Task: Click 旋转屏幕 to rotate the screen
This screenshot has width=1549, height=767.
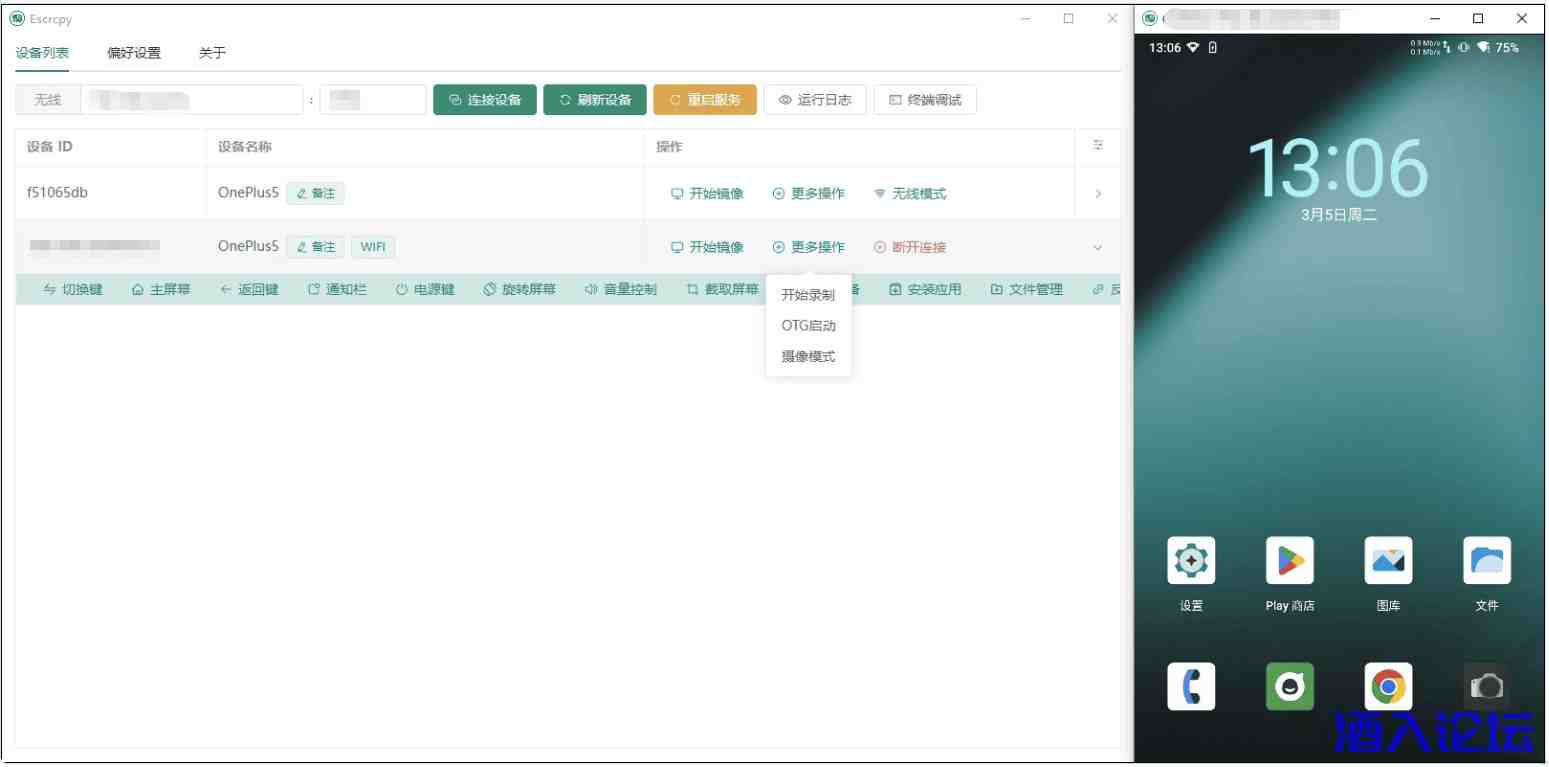Action: pos(518,290)
